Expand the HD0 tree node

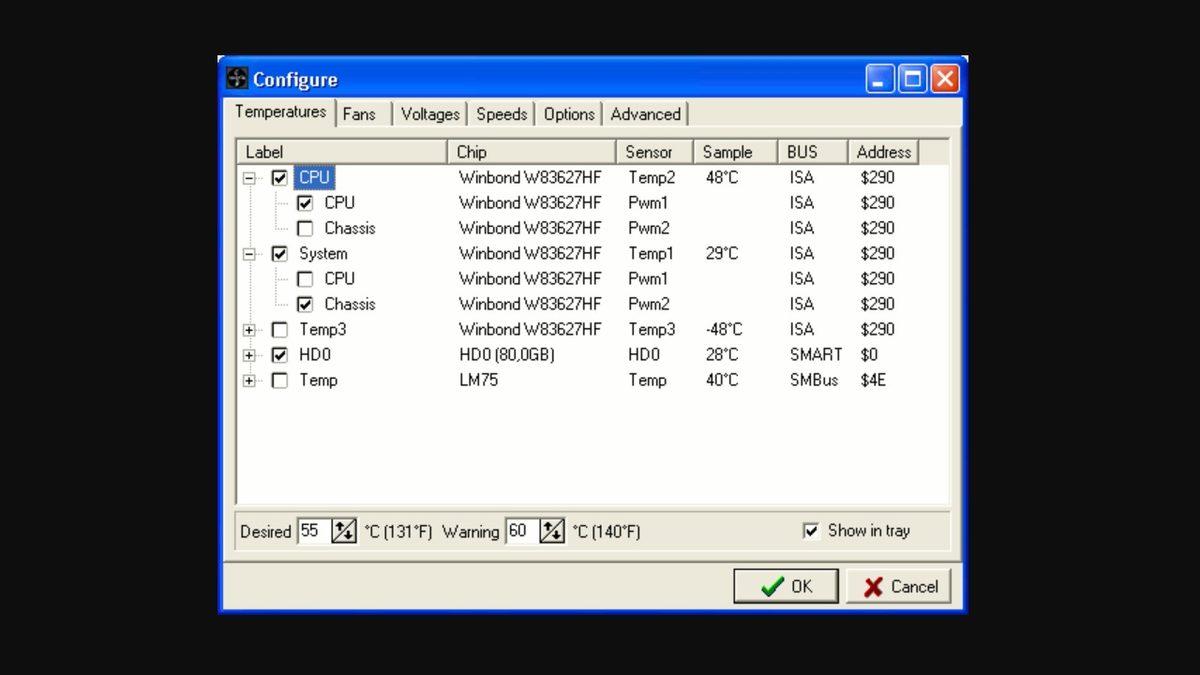tap(249, 355)
